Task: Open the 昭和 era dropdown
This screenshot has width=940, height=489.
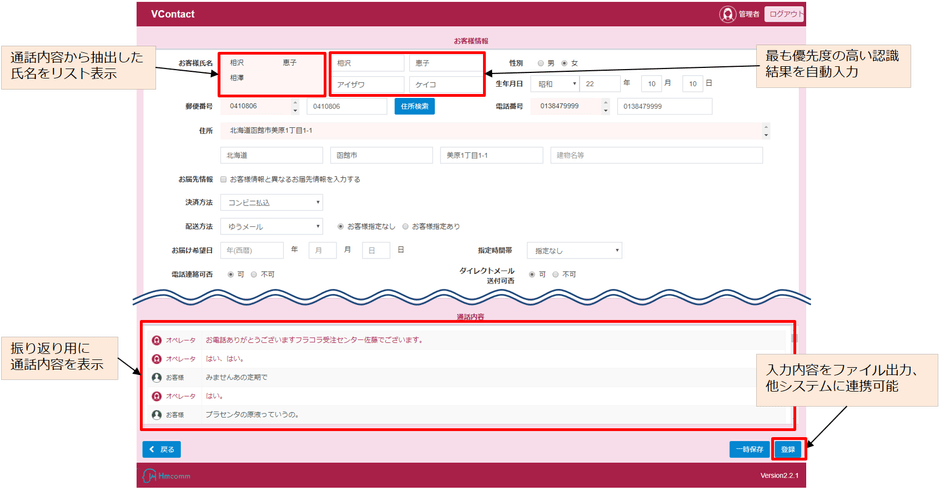Action: click(555, 84)
